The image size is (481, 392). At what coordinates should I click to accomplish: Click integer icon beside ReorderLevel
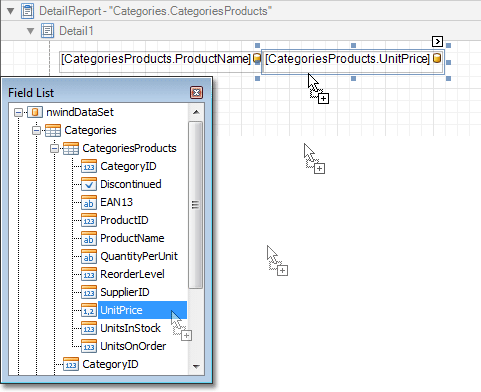(89, 274)
